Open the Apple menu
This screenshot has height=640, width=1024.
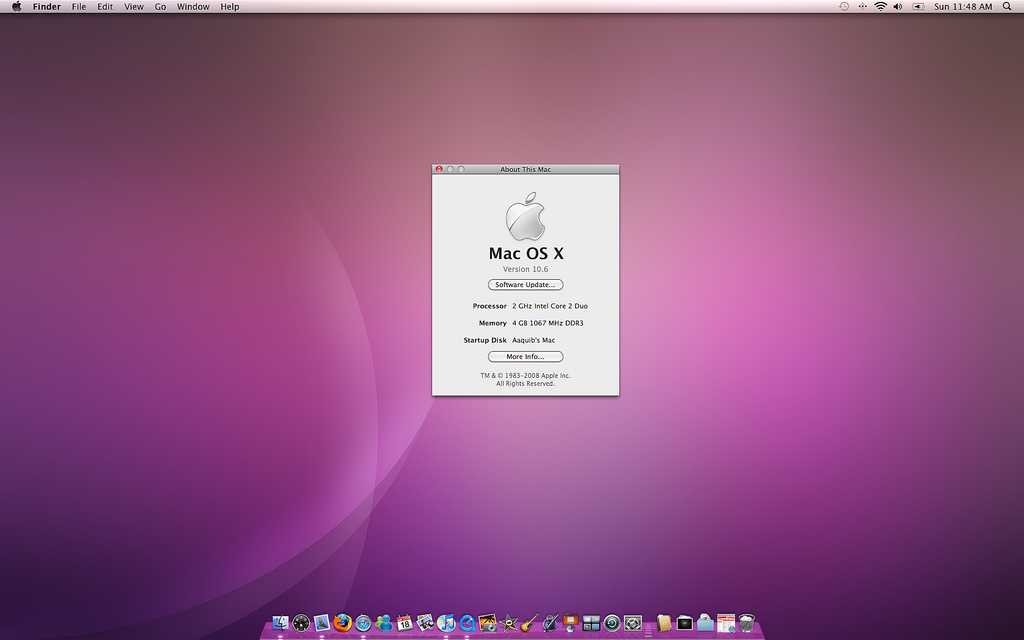16,7
